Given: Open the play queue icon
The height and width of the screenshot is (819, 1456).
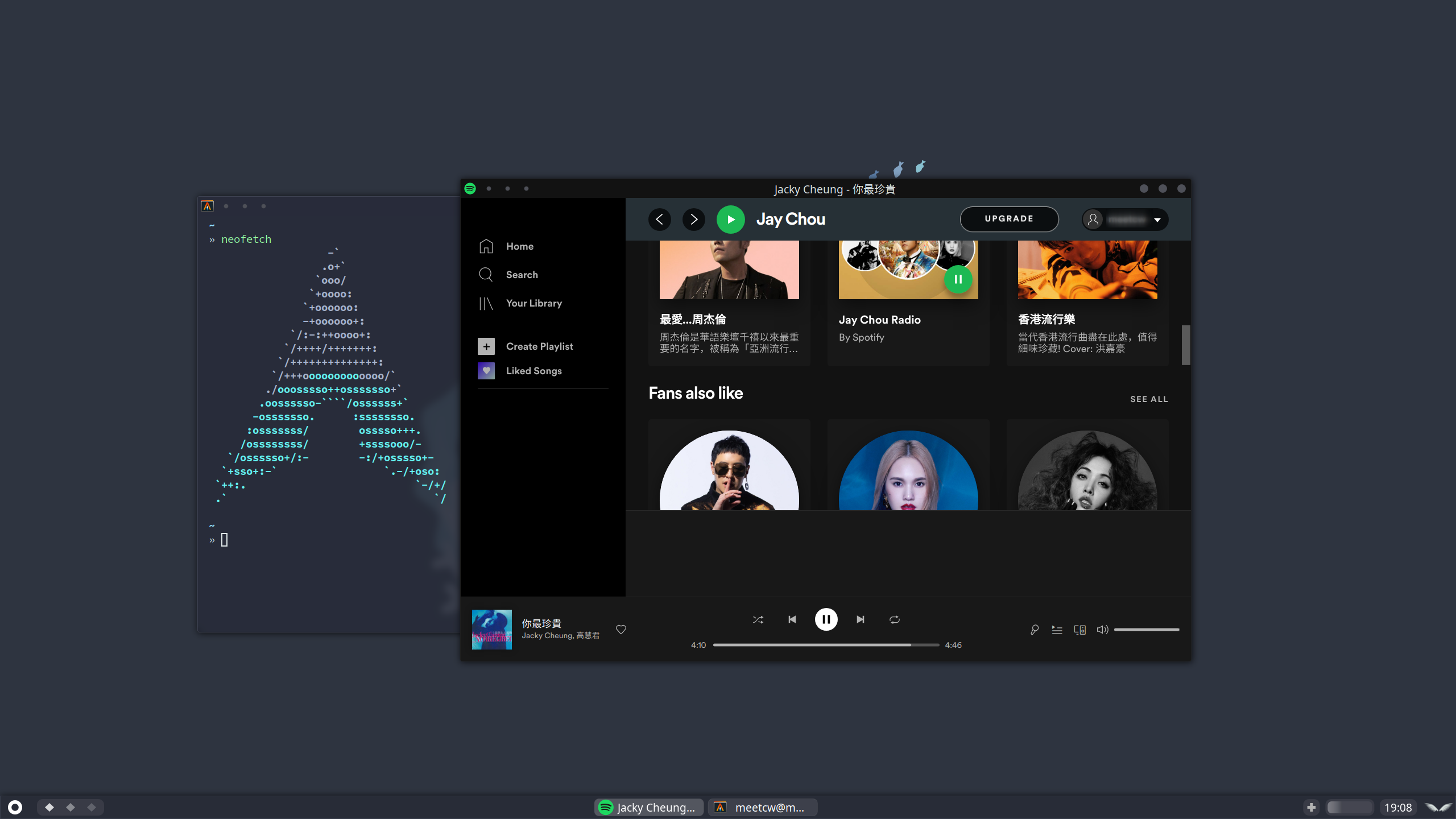Looking at the screenshot, I should point(1057,630).
